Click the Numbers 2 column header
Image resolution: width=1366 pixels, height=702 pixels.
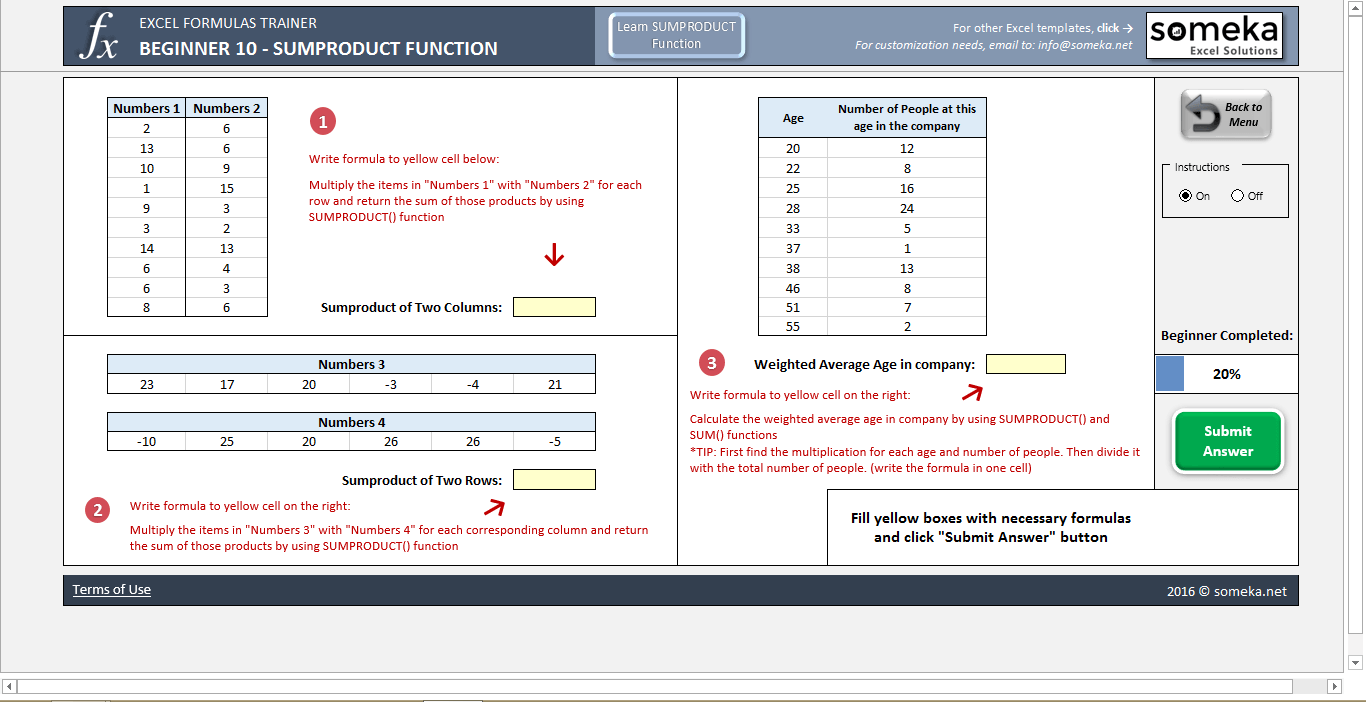coord(227,108)
